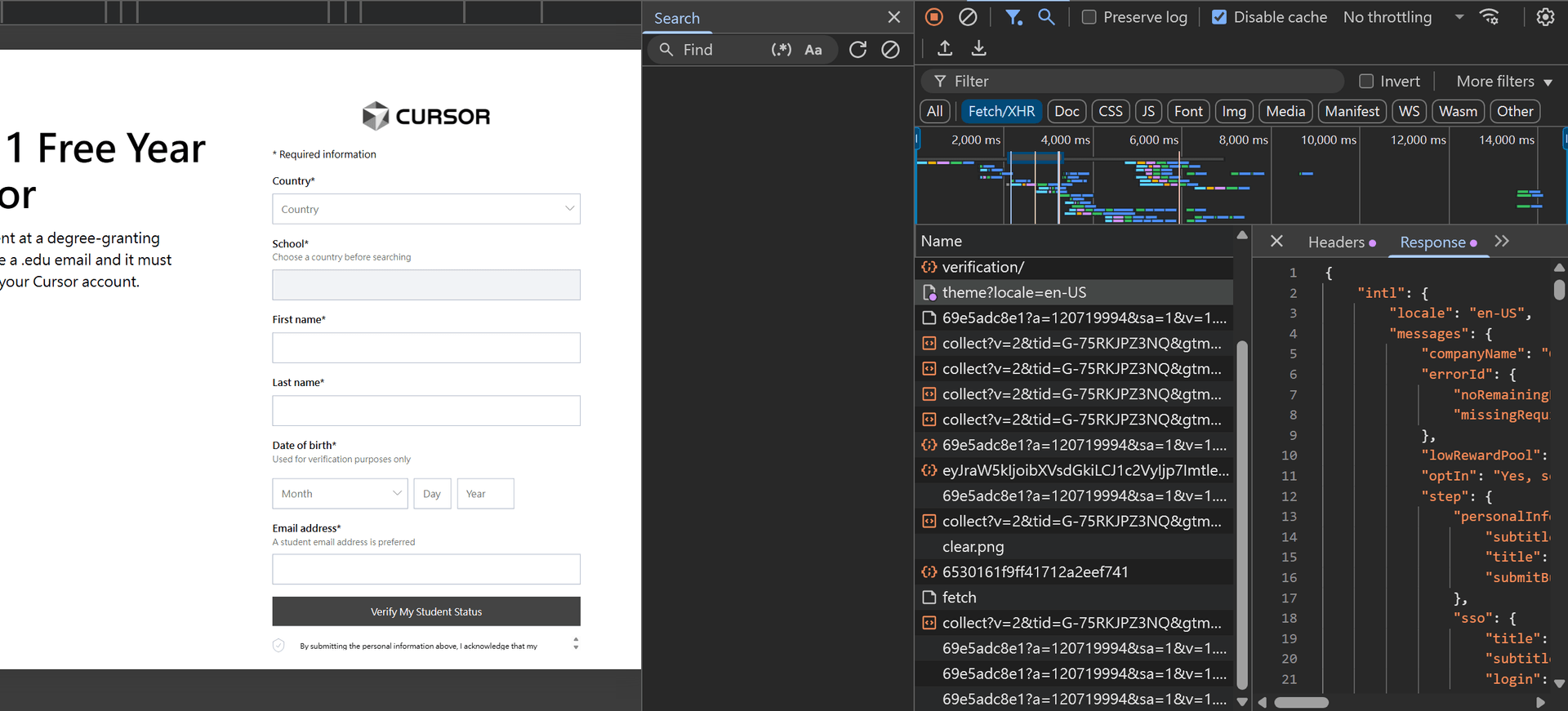Click the Day birth field

point(432,494)
